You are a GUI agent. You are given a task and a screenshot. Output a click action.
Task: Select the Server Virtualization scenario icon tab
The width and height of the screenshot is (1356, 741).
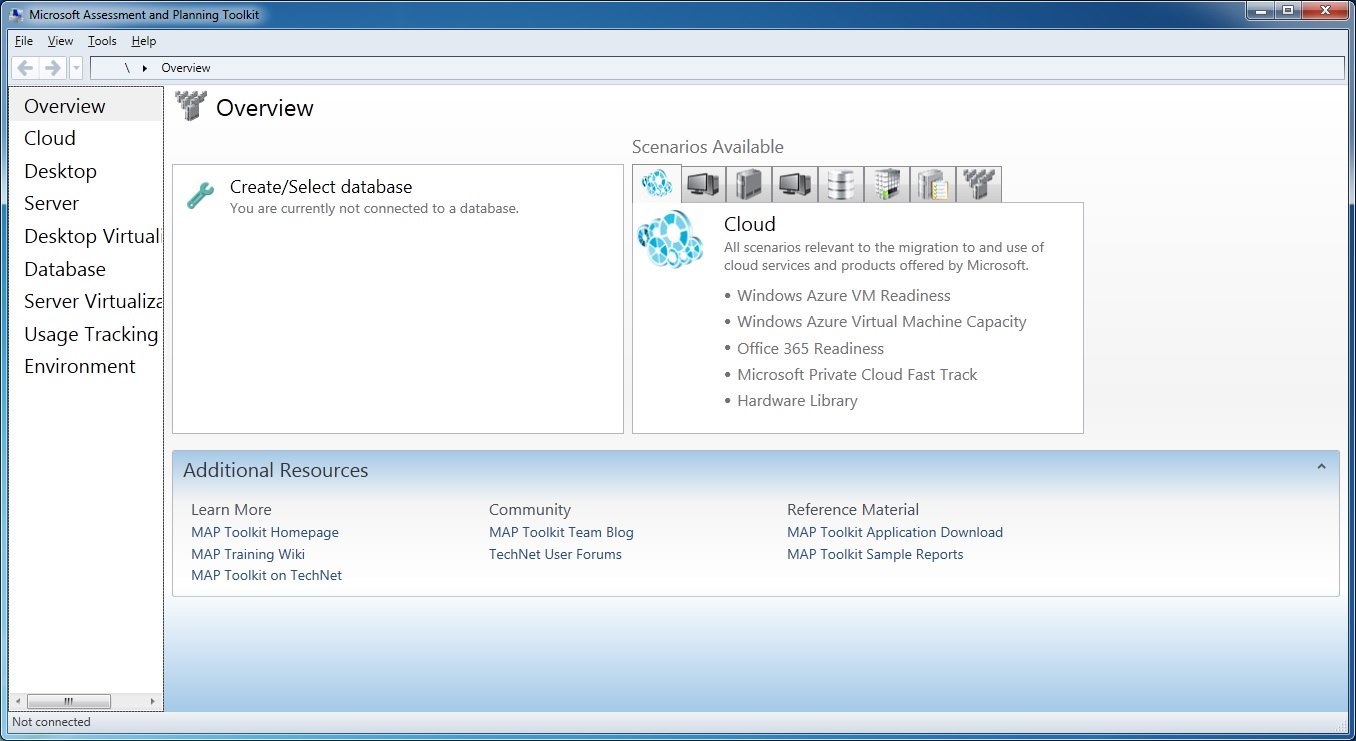[x=887, y=184]
